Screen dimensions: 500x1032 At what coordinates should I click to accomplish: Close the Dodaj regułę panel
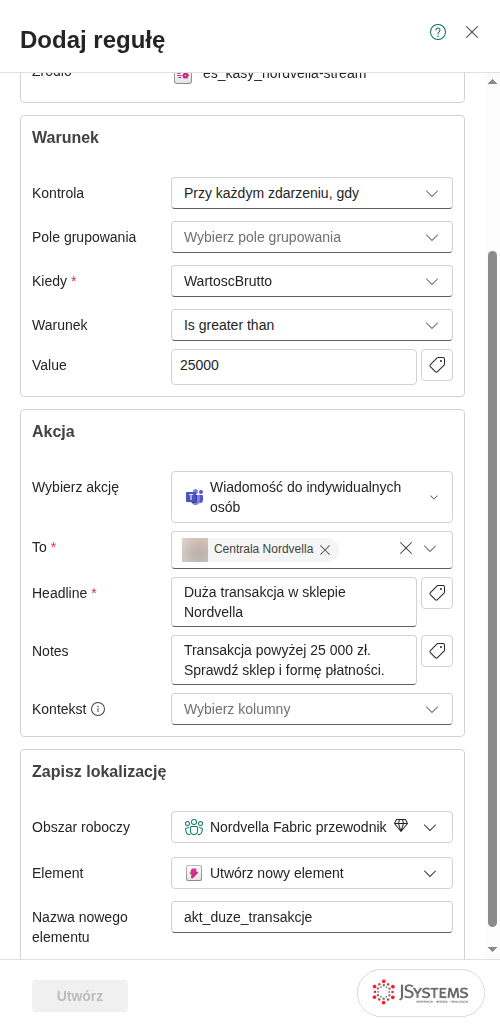pyautogui.click(x=472, y=32)
